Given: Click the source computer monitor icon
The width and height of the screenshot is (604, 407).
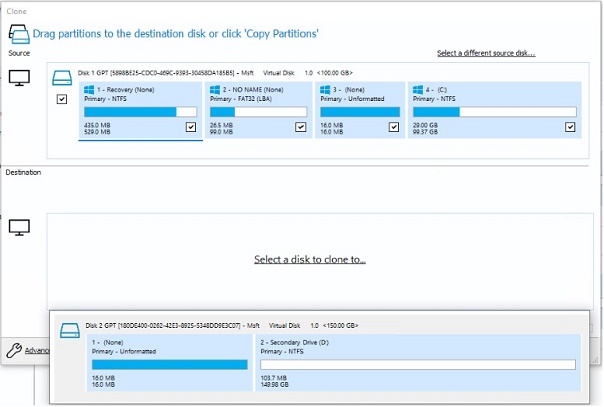Looking at the screenshot, I should (x=18, y=77).
